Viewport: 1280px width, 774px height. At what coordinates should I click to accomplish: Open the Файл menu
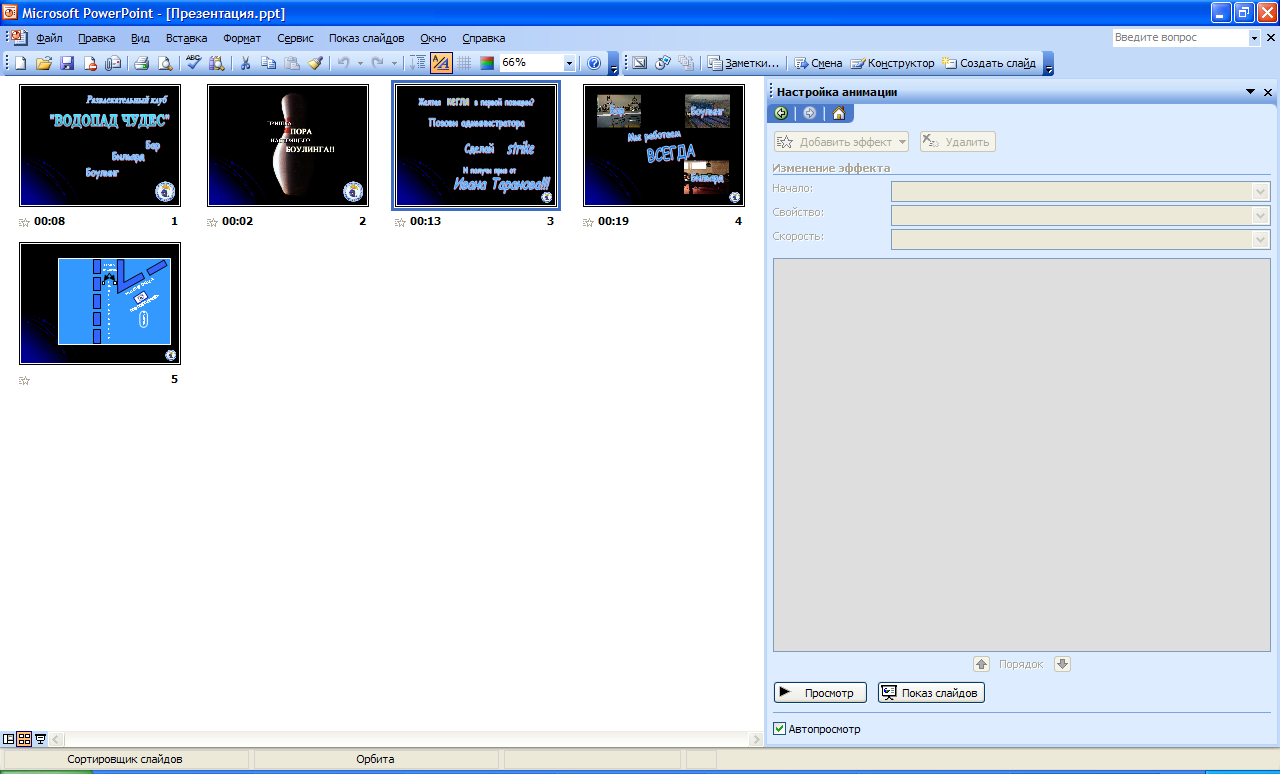[x=49, y=38]
